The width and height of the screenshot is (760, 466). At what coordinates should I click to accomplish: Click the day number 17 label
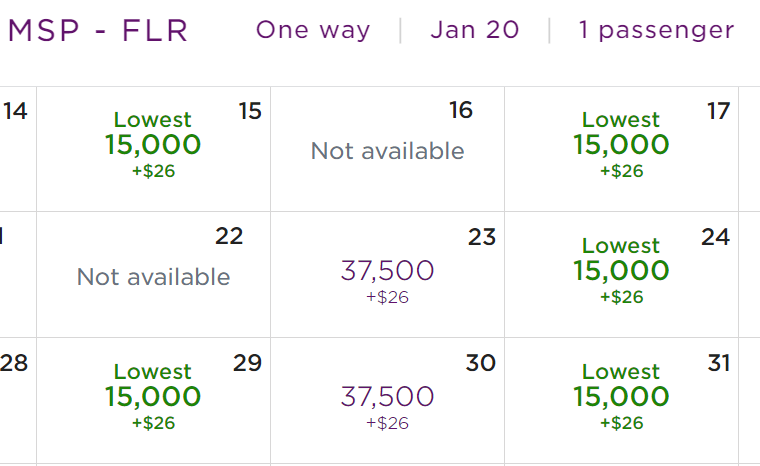click(718, 111)
